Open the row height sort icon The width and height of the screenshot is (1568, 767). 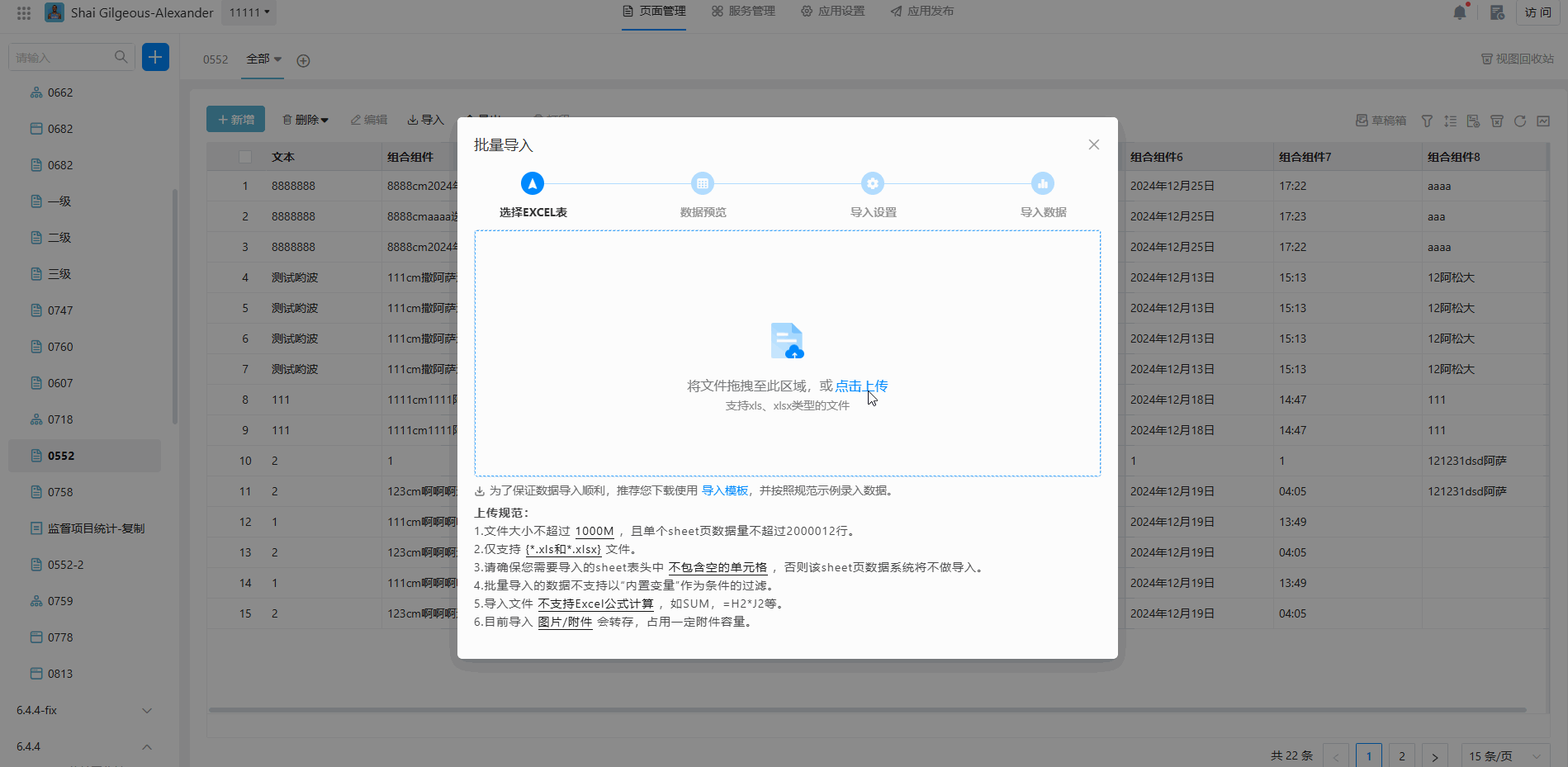1450,121
